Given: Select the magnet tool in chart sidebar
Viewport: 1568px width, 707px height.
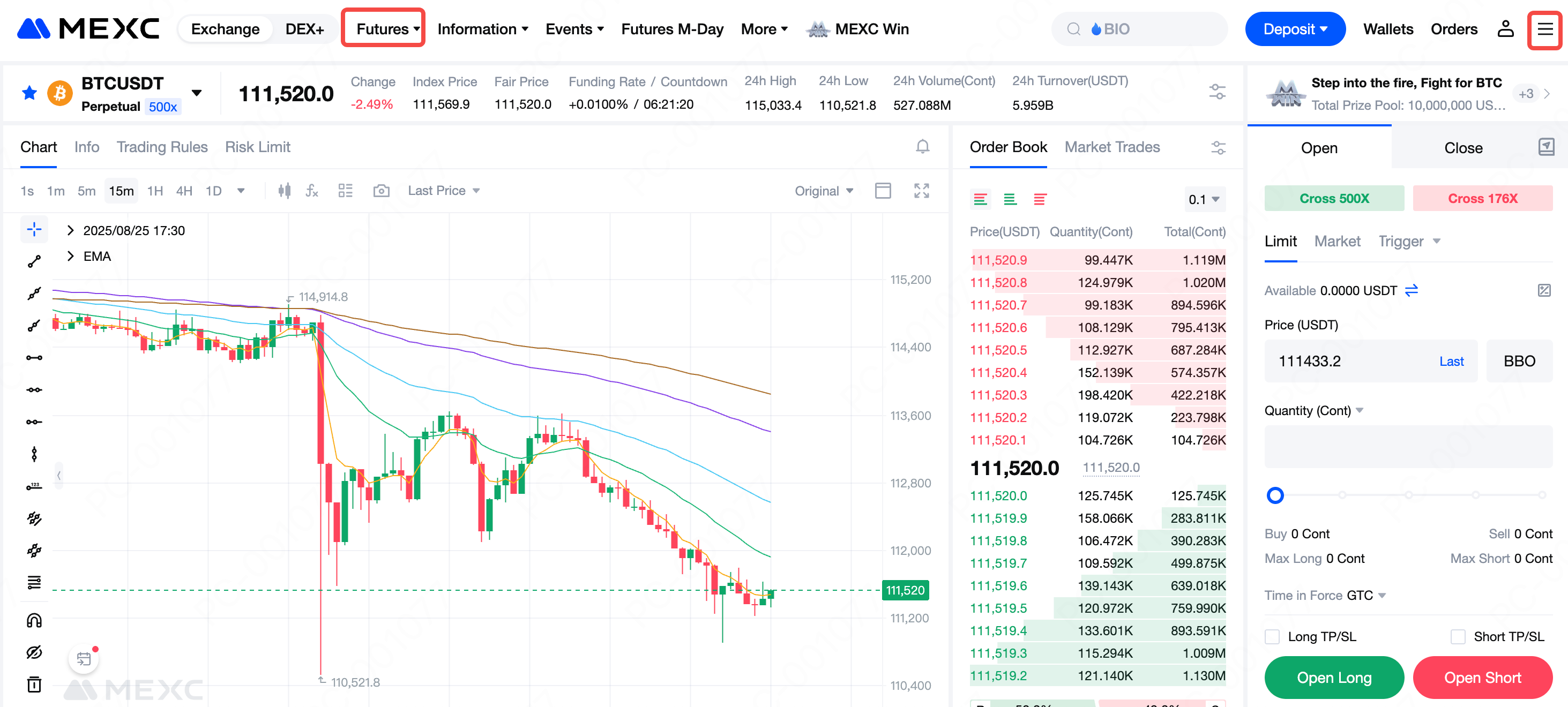Looking at the screenshot, I should [34, 620].
